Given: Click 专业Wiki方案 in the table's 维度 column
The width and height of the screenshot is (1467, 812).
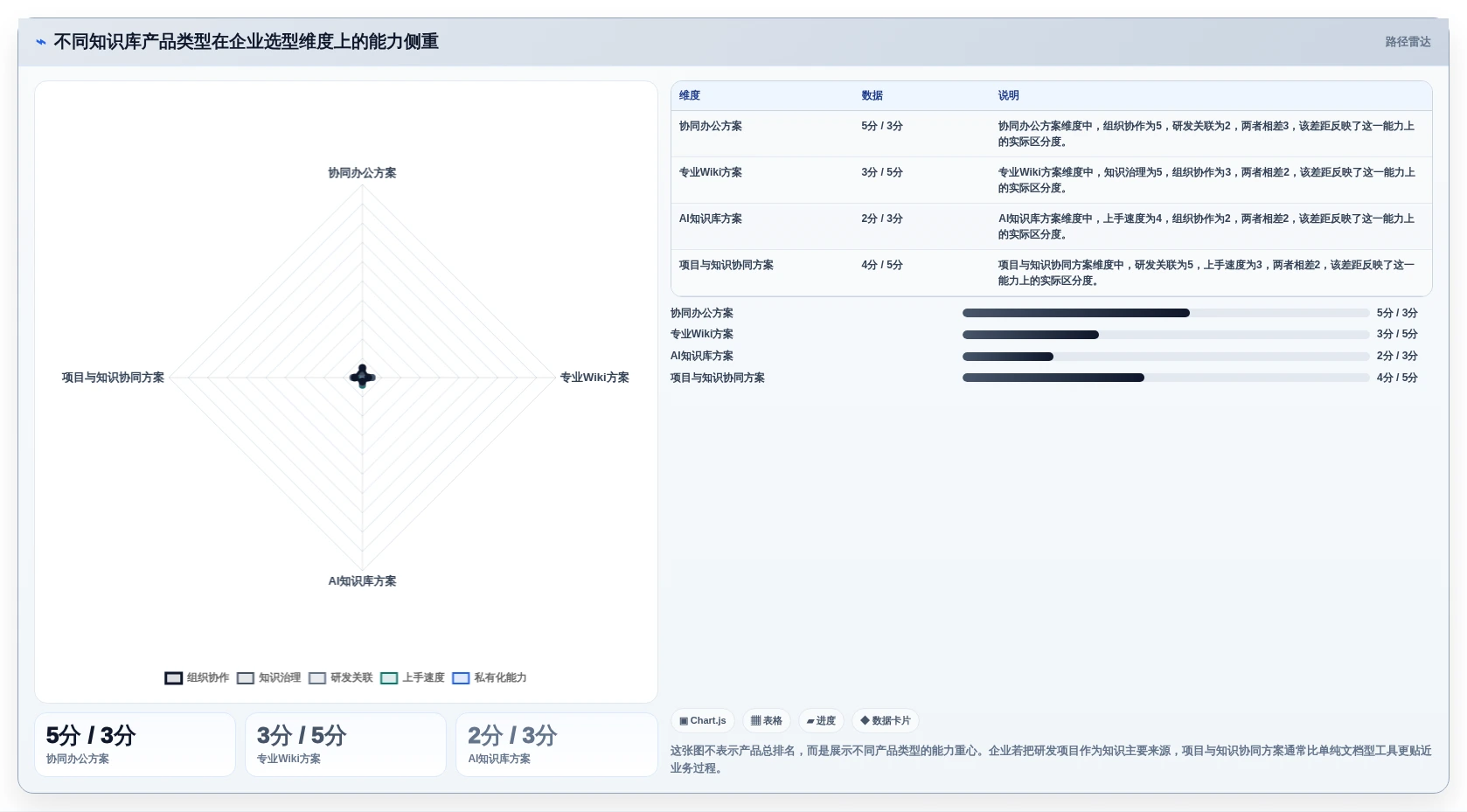Looking at the screenshot, I should click(x=711, y=173).
